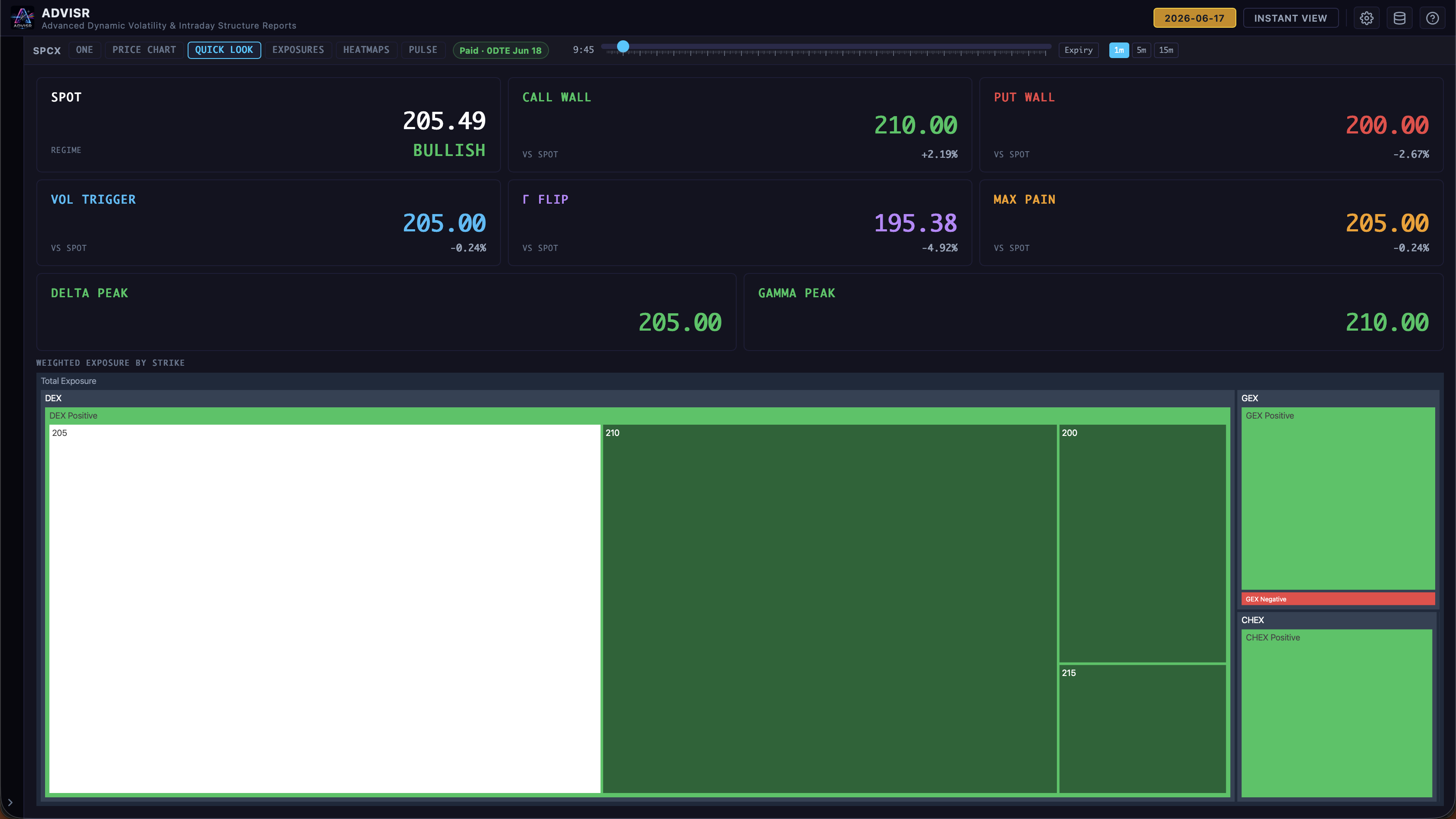The width and height of the screenshot is (1456, 819).
Task: Click the SPOT value 205.49
Action: click(444, 120)
